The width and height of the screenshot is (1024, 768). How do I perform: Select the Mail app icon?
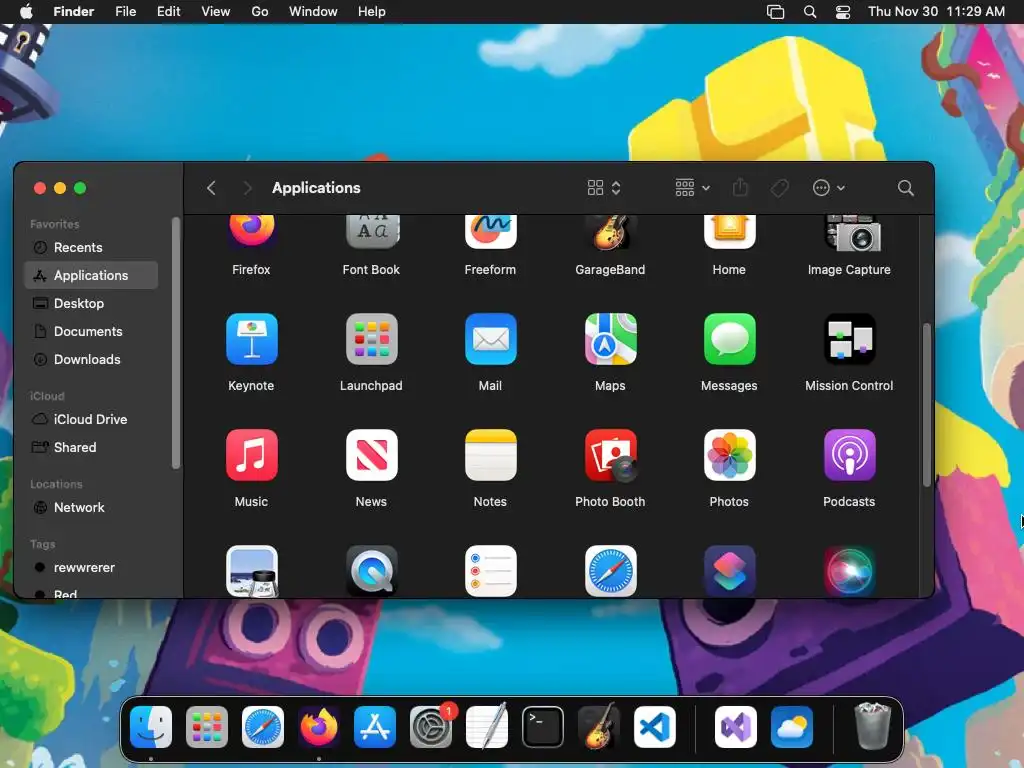490,339
